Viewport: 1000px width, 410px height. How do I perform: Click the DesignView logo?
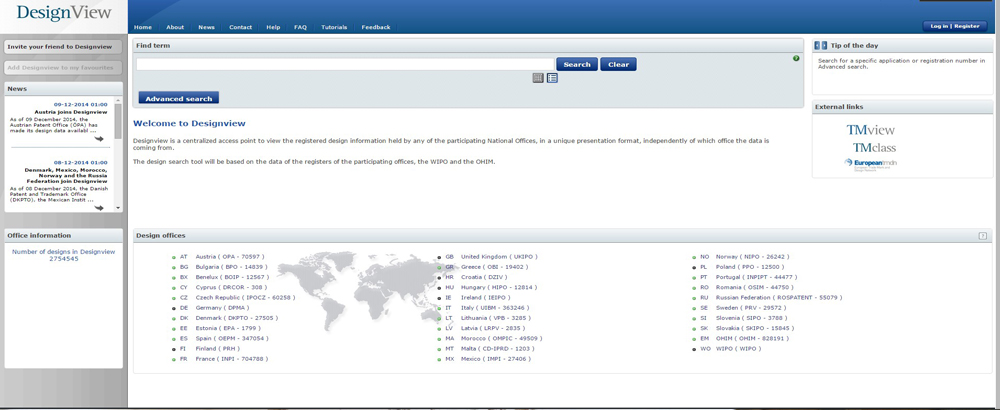click(x=64, y=12)
